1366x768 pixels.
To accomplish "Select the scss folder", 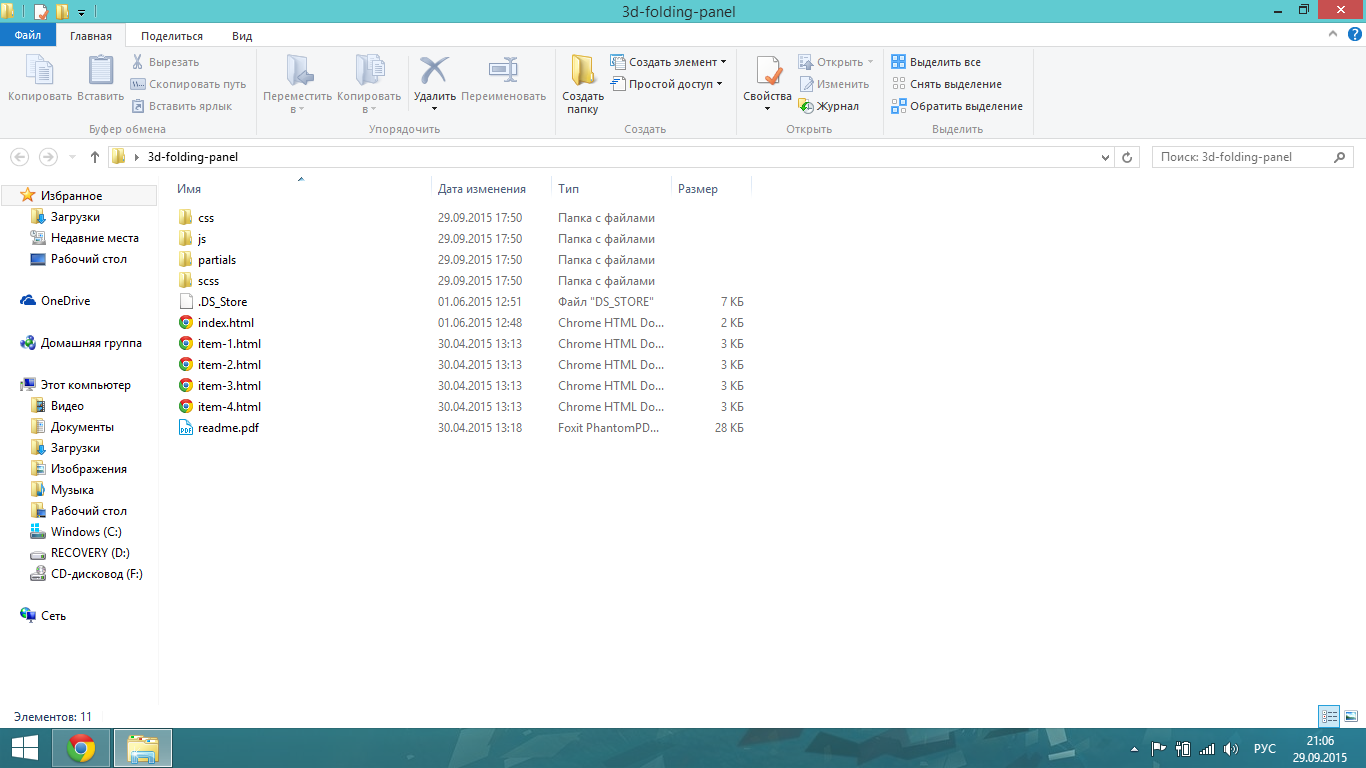I will coord(208,281).
